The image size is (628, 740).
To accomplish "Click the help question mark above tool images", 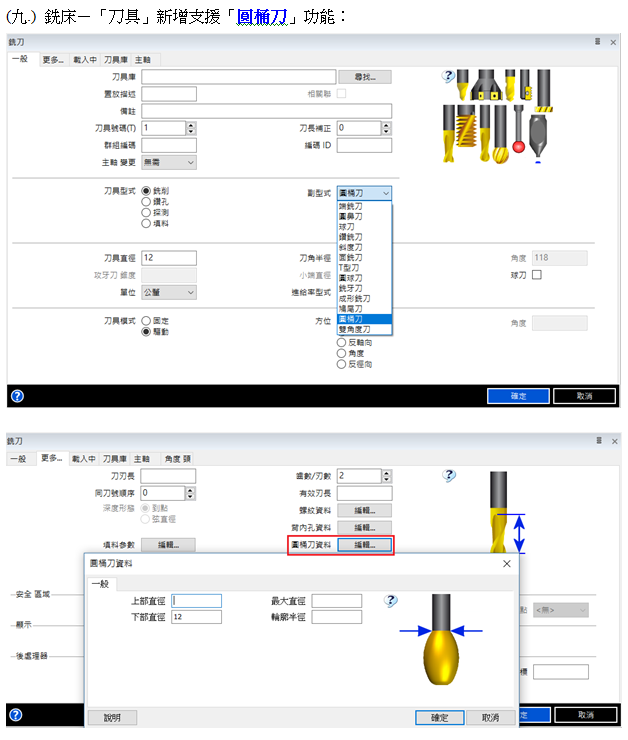I will click(x=448, y=76).
